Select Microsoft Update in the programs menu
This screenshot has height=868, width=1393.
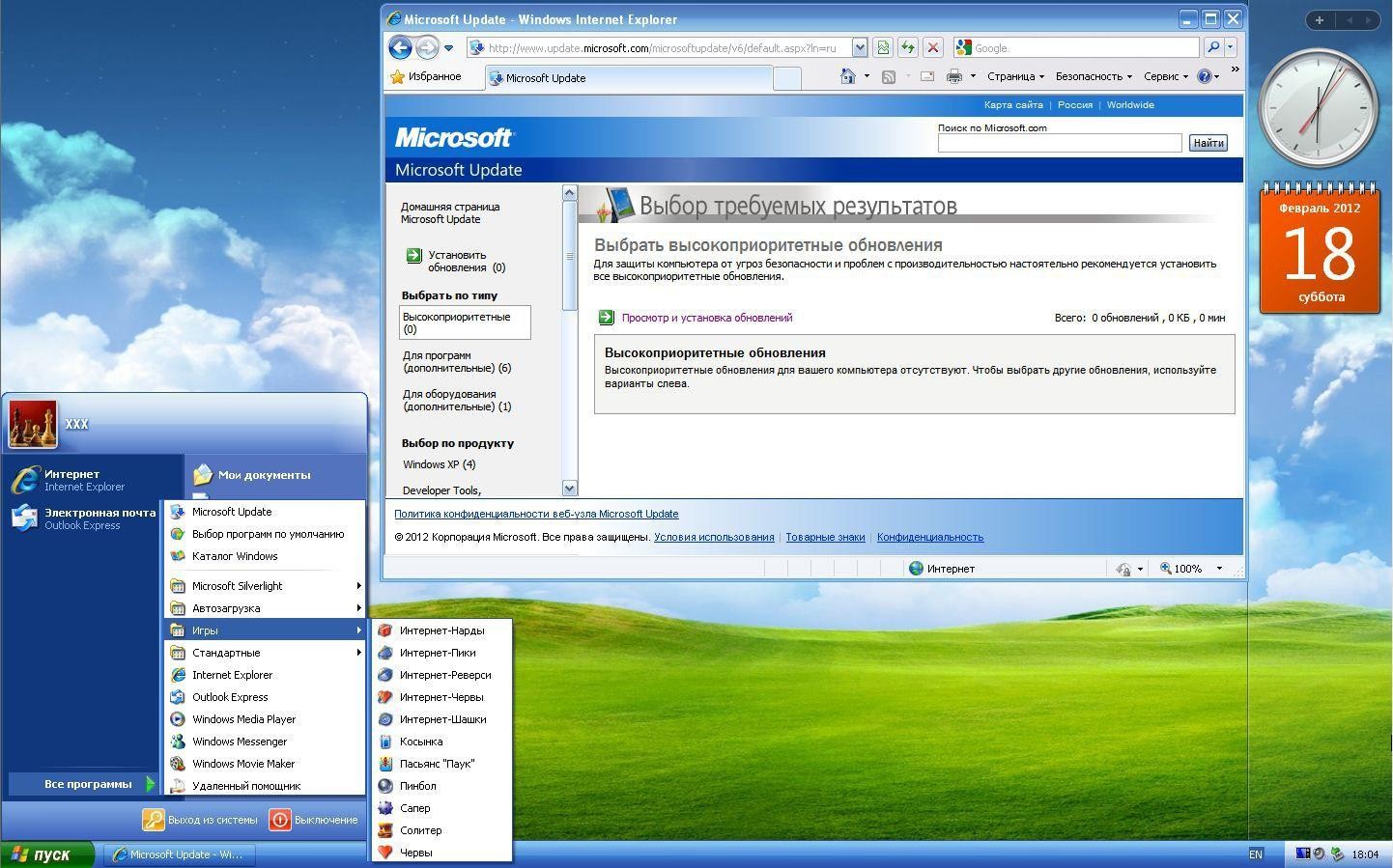coord(265,512)
